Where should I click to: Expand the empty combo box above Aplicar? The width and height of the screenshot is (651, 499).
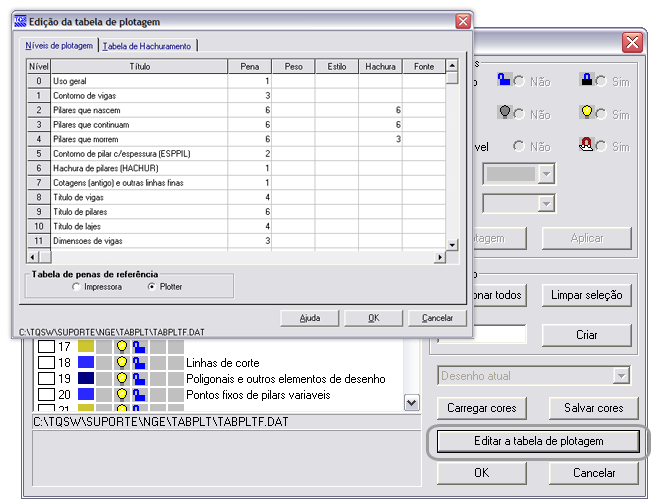[545, 203]
